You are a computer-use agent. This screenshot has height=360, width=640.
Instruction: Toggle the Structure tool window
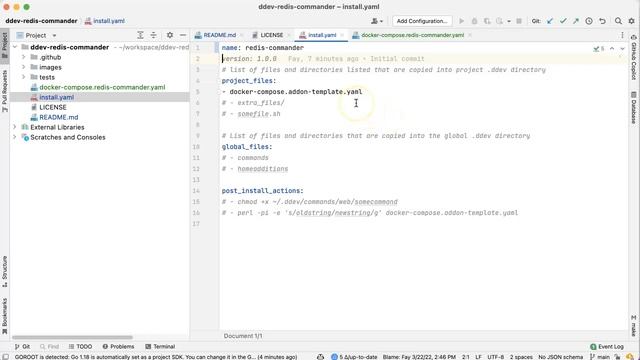(x=4, y=271)
